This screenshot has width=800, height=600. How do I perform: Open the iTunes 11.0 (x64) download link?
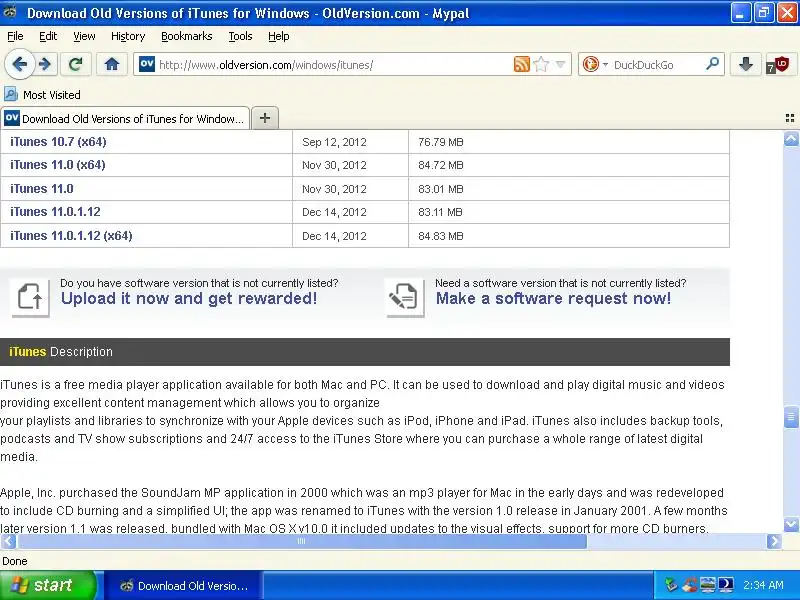[58, 165]
